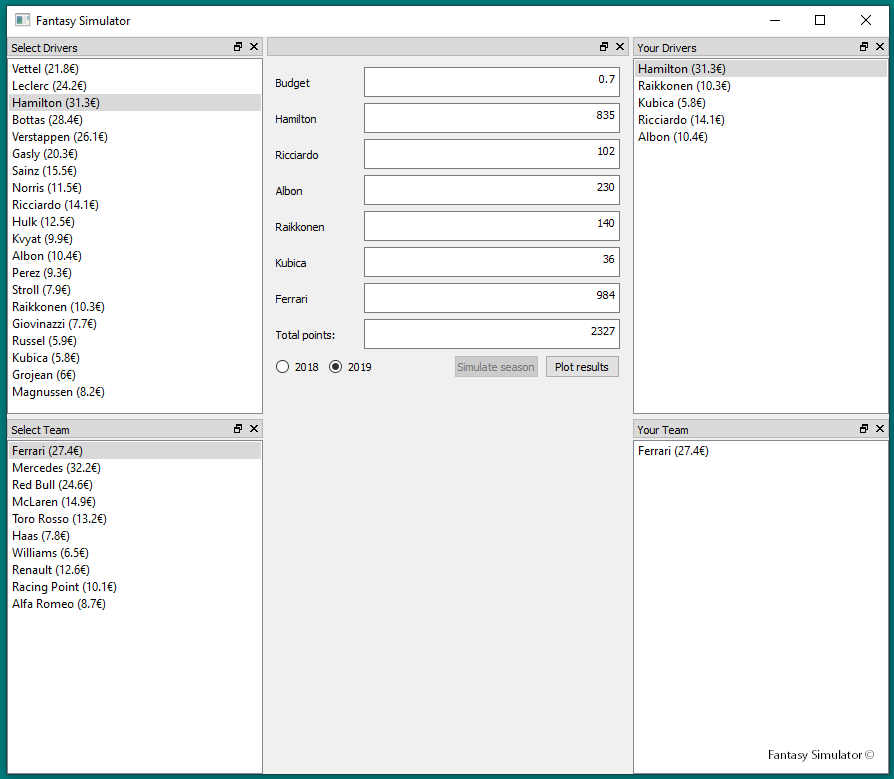894x779 pixels.
Task: Click the Simulate season button
Action: [x=496, y=367]
